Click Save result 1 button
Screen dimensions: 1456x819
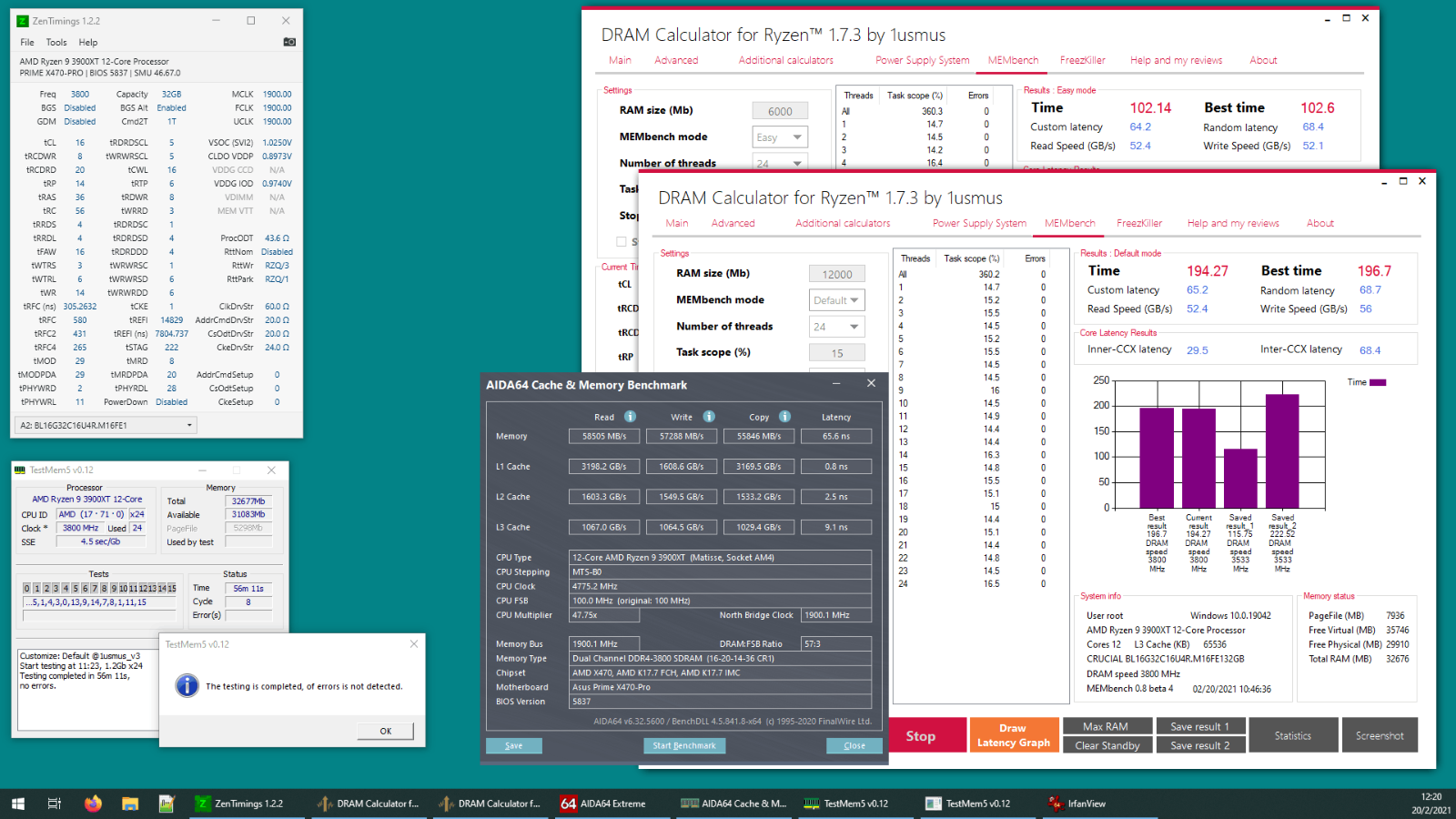(1199, 726)
